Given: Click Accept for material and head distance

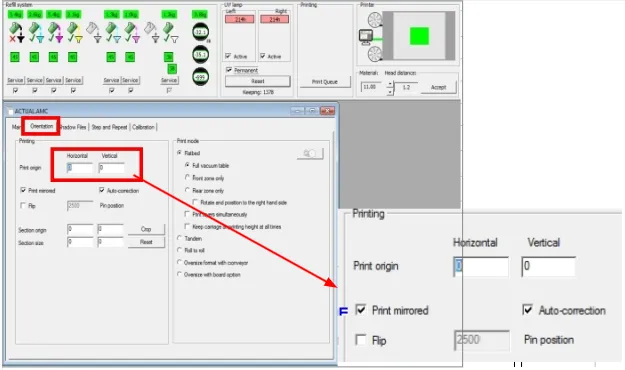Looking at the screenshot, I should click(x=438, y=87).
